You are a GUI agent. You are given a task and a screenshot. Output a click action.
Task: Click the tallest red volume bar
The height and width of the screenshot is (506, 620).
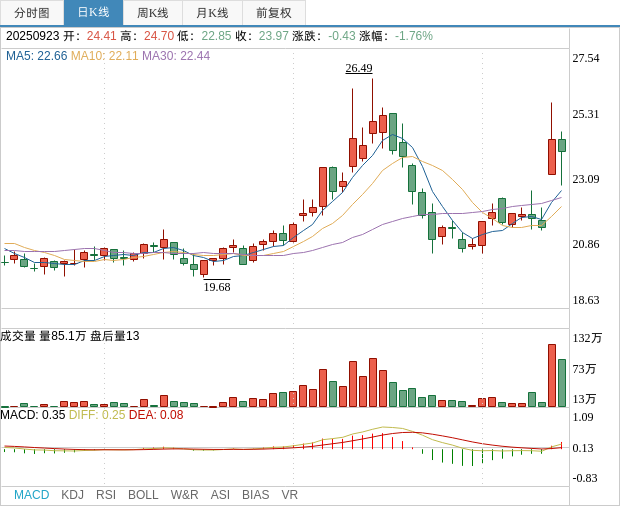[x=552, y=376]
